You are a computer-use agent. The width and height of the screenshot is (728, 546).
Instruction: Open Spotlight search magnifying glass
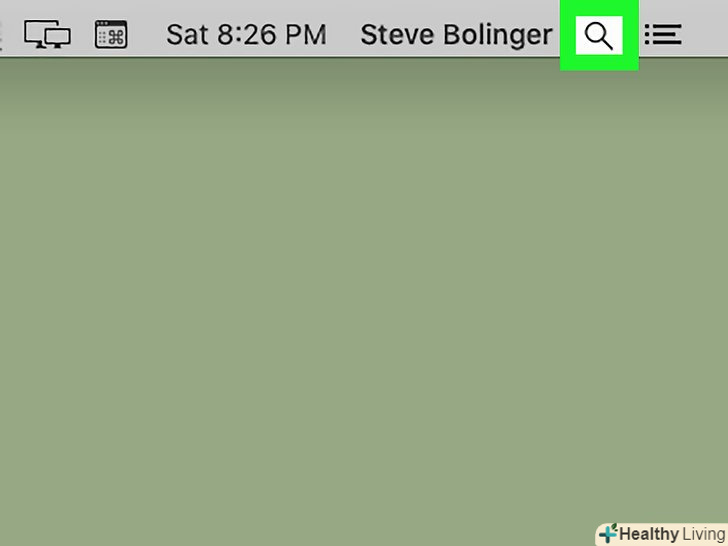point(599,35)
